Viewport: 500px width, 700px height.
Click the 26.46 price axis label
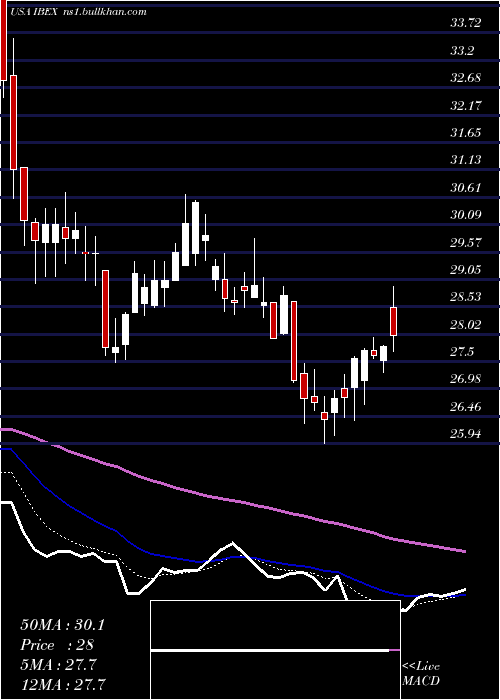click(466, 407)
